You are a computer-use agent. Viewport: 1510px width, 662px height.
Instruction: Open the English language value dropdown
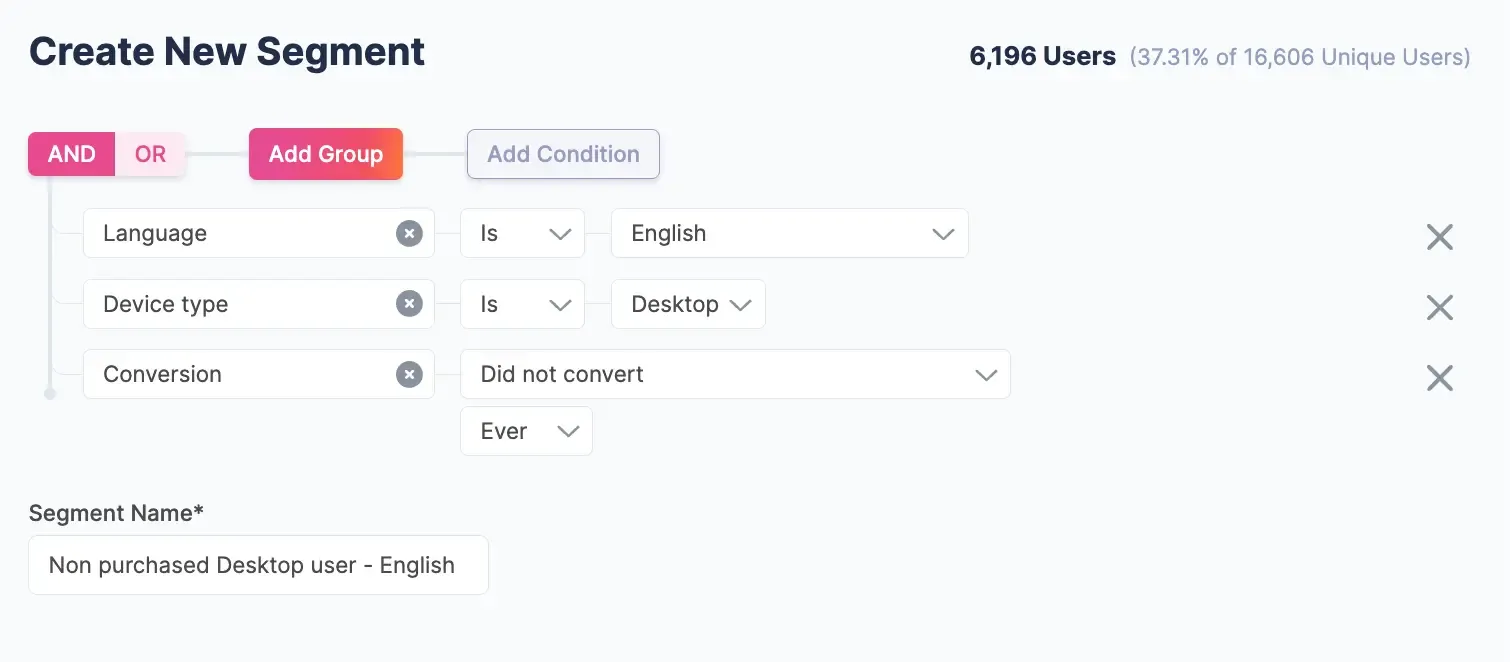click(789, 232)
